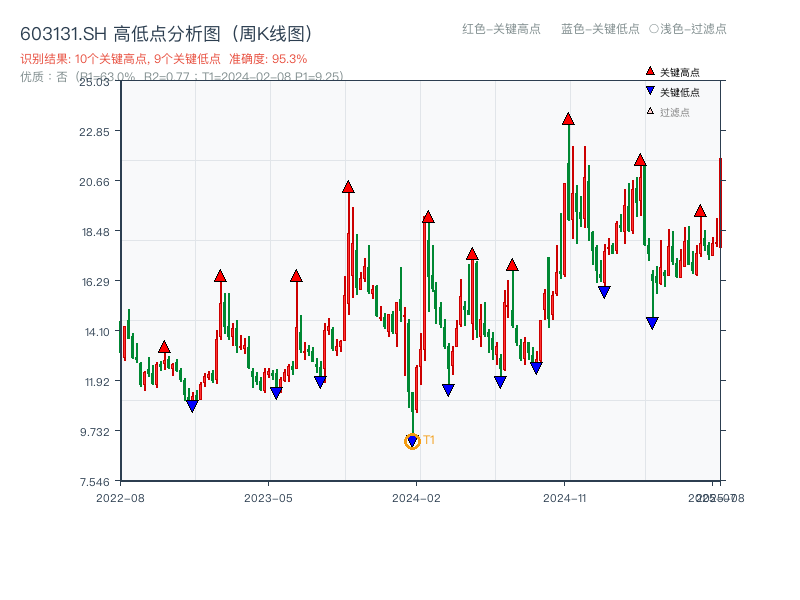Toggle the 红色-关键高点 legend entry
This screenshot has width=800, height=600.
coord(500,30)
